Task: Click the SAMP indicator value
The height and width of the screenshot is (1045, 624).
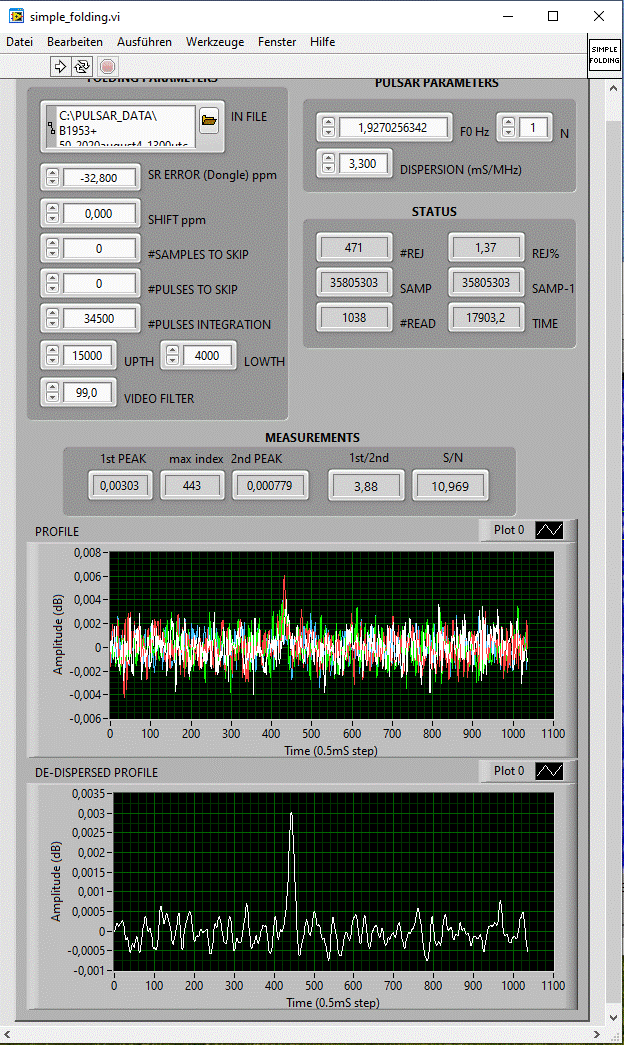Action: pyautogui.click(x=354, y=283)
